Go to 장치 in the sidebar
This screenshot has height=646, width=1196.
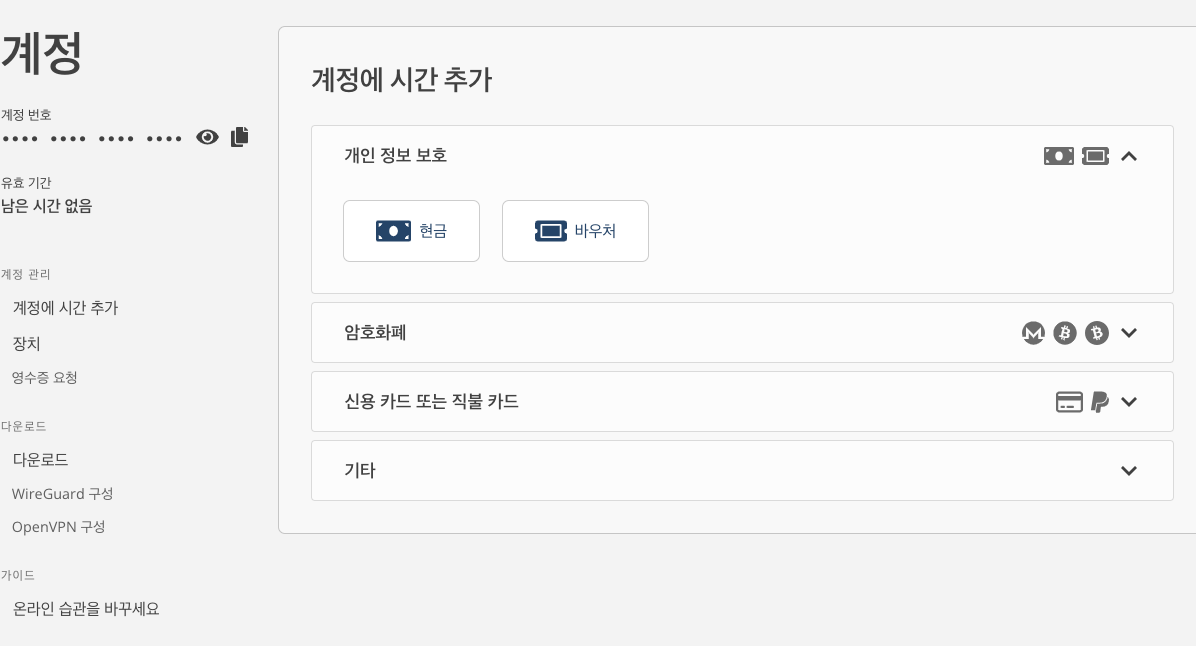point(26,343)
